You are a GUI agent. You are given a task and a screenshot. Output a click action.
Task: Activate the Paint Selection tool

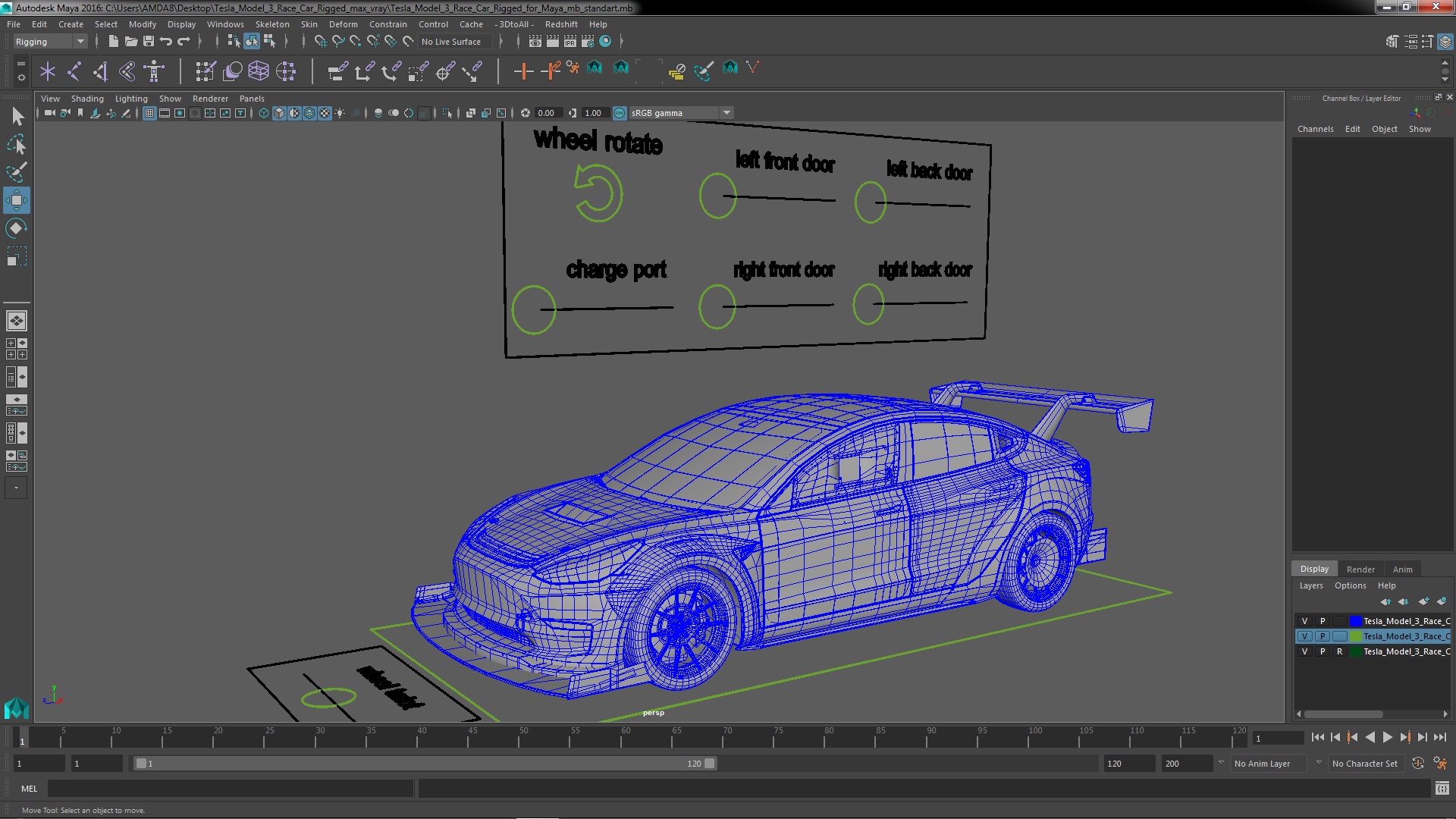click(17, 172)
